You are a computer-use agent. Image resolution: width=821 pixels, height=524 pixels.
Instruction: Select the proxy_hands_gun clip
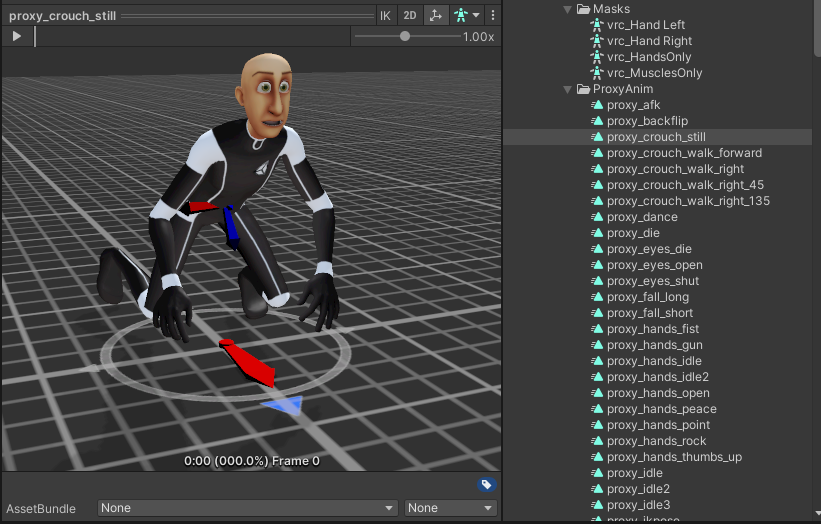[x=654, y=345]
